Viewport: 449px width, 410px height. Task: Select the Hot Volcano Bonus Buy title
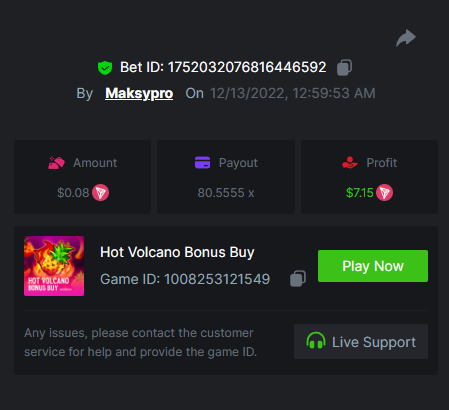tap(177, 252)
